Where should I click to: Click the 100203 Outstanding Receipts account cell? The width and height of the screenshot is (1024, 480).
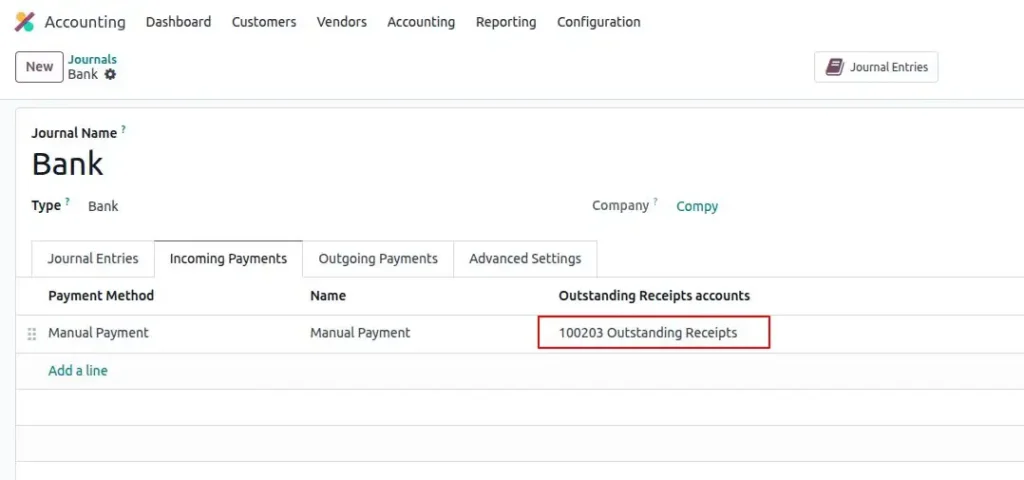click(654, 332)
